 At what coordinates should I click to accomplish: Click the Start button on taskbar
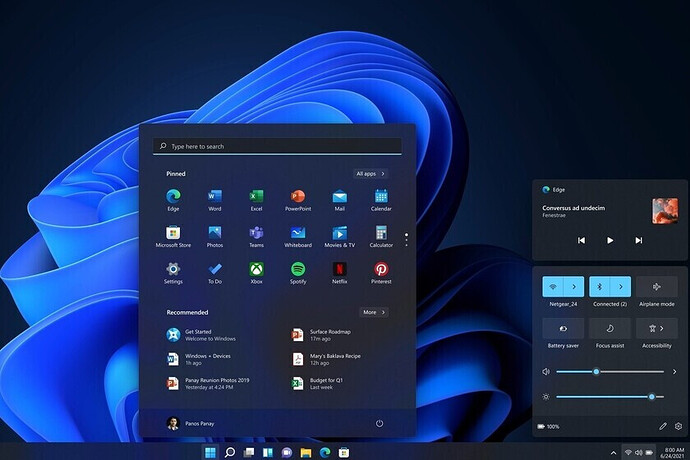pos(210,452)
